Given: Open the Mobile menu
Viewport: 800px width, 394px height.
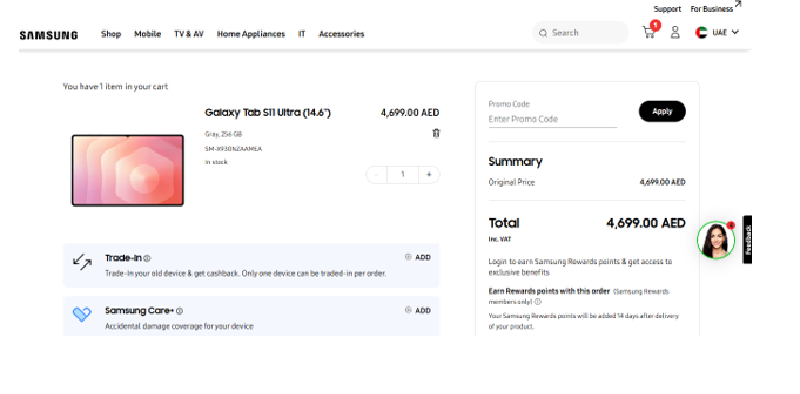Looking at the screenshot, I should pyautogui.click(x=147, y=34).
